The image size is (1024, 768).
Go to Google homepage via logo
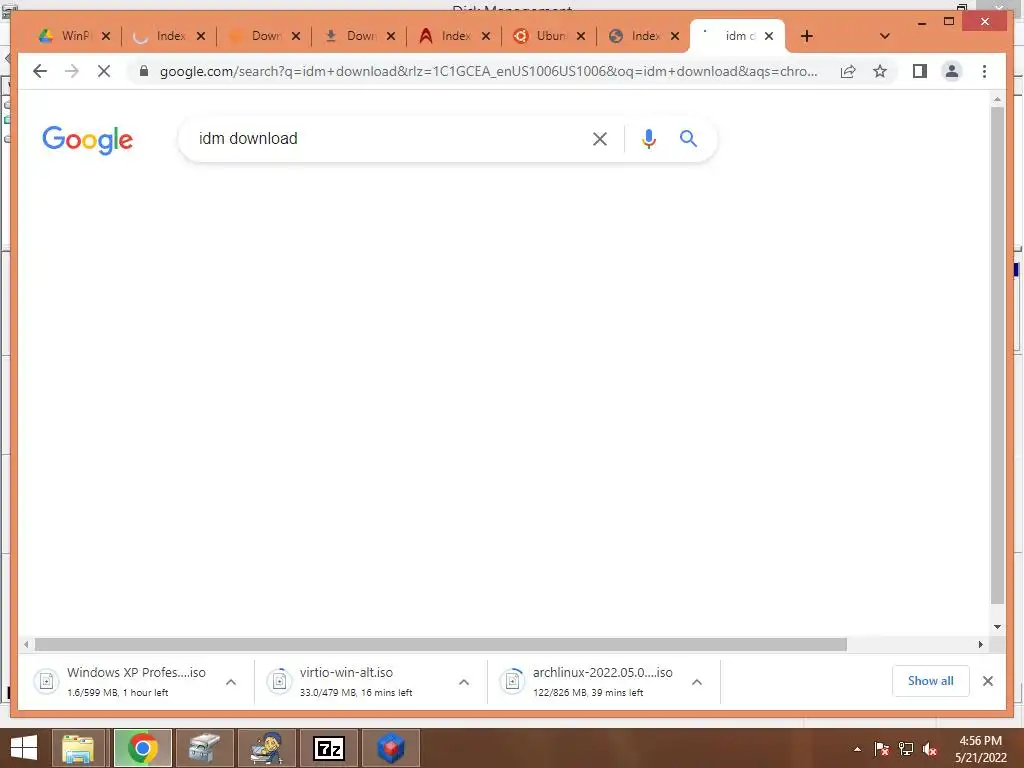tap(88, 140)
